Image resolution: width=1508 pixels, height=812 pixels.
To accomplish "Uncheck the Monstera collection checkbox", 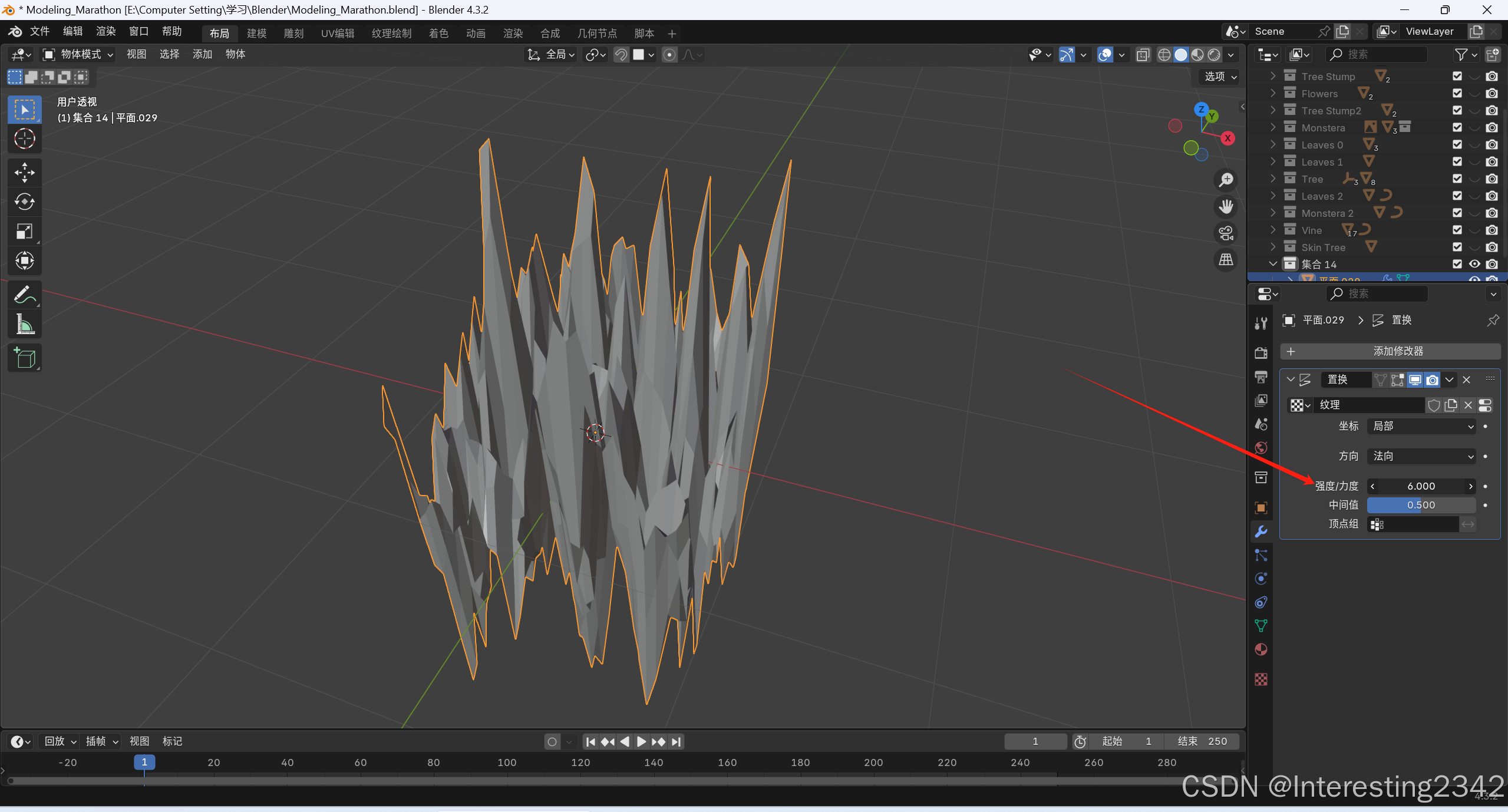I will pos(1457,127).
